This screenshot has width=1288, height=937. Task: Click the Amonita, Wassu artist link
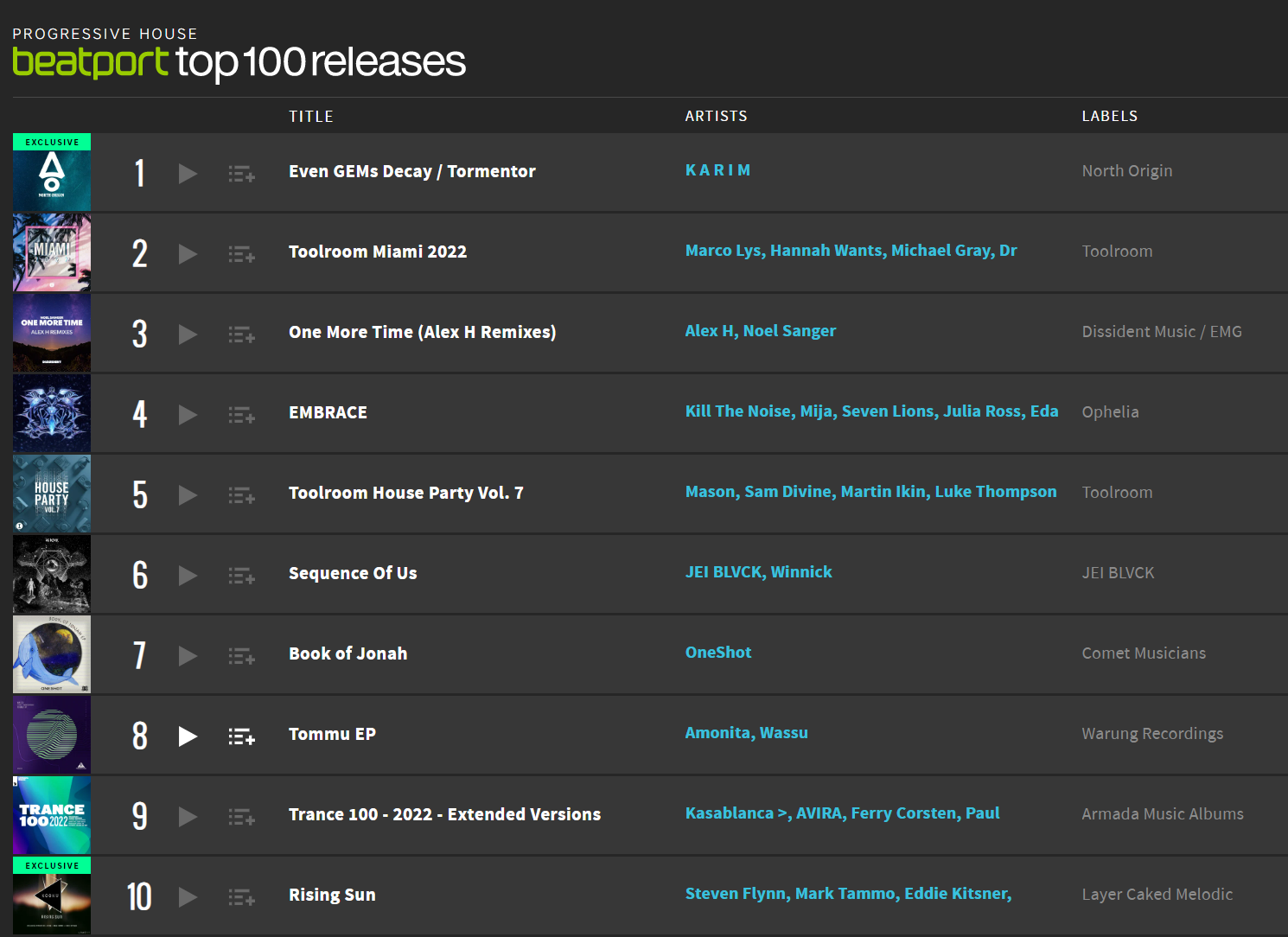click(746, 732)
